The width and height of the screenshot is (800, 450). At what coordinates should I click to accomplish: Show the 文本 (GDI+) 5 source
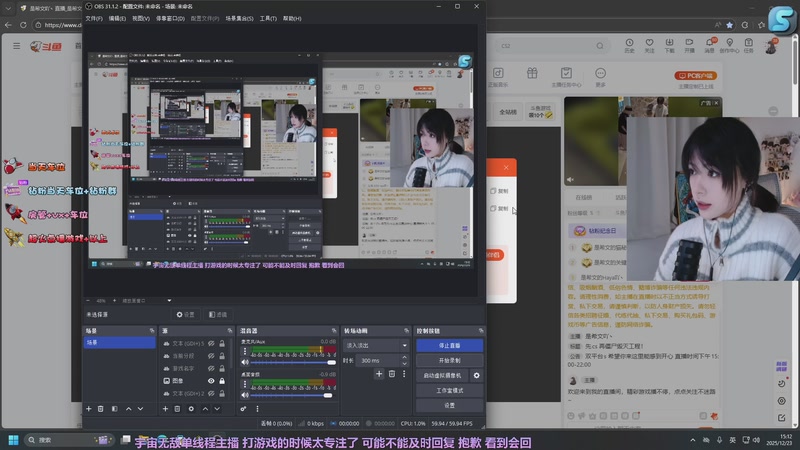[x=211, y=343]
